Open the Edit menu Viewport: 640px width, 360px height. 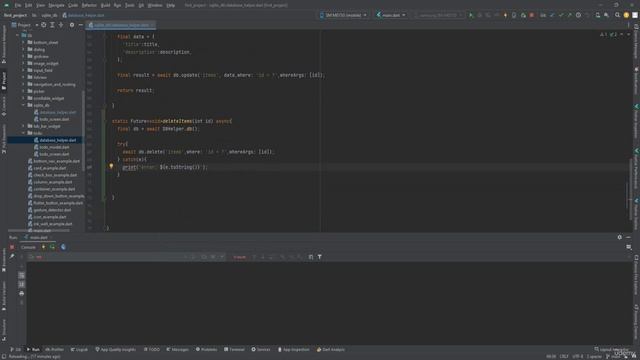[x=28, y=5]
